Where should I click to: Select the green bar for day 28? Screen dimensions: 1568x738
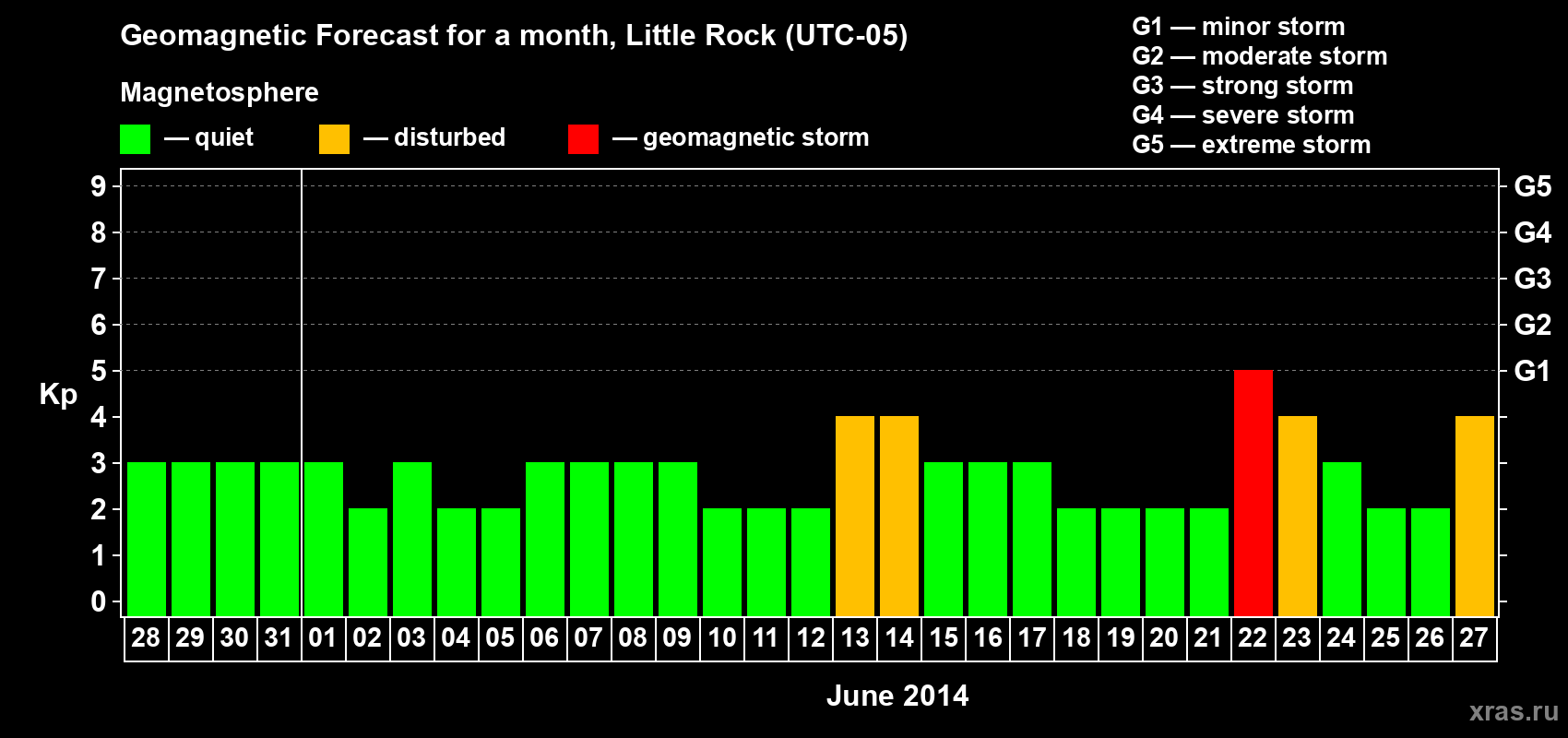pos(147,540)
